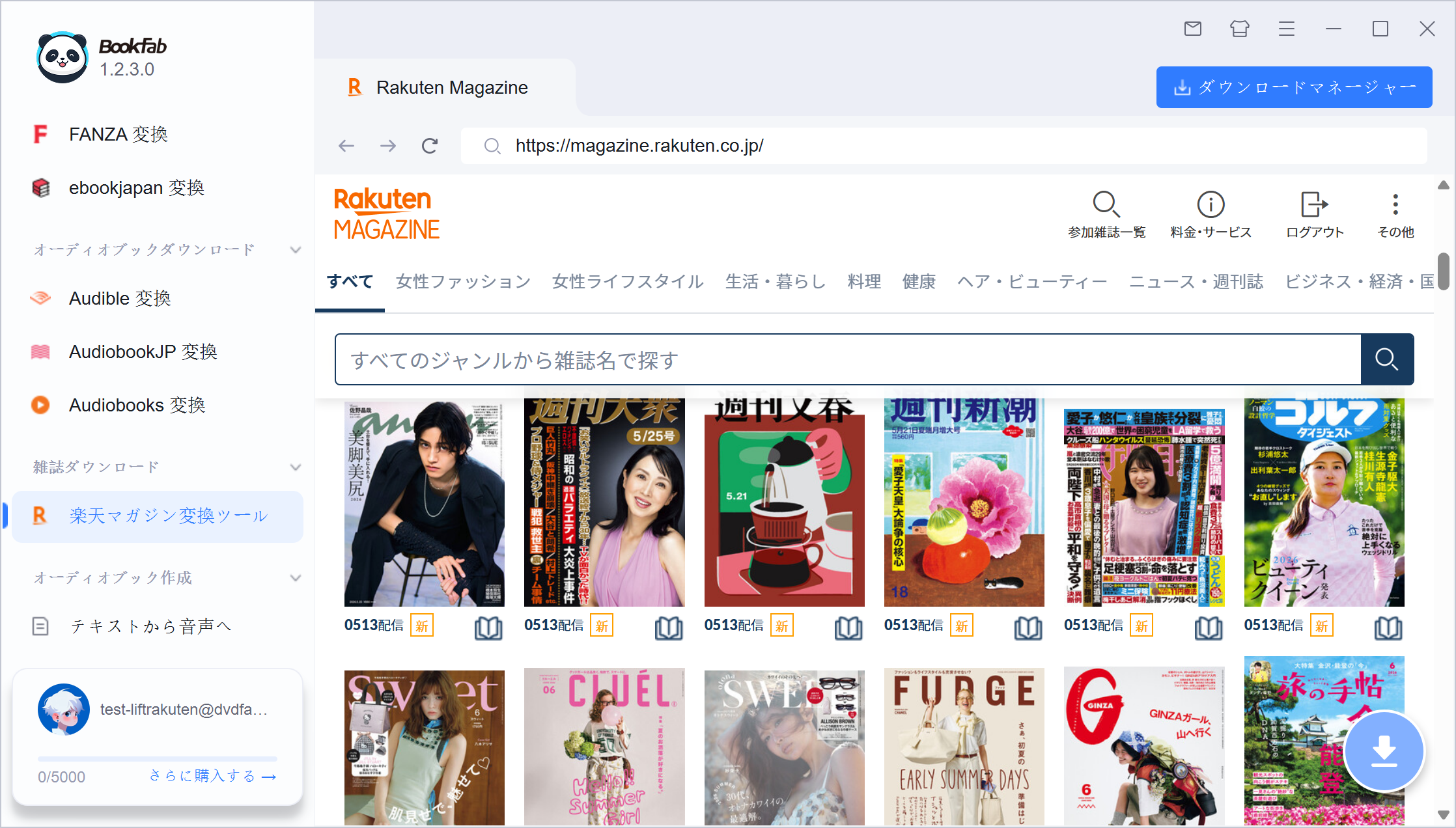Click the read book icon under anan cover

(488, 628)
